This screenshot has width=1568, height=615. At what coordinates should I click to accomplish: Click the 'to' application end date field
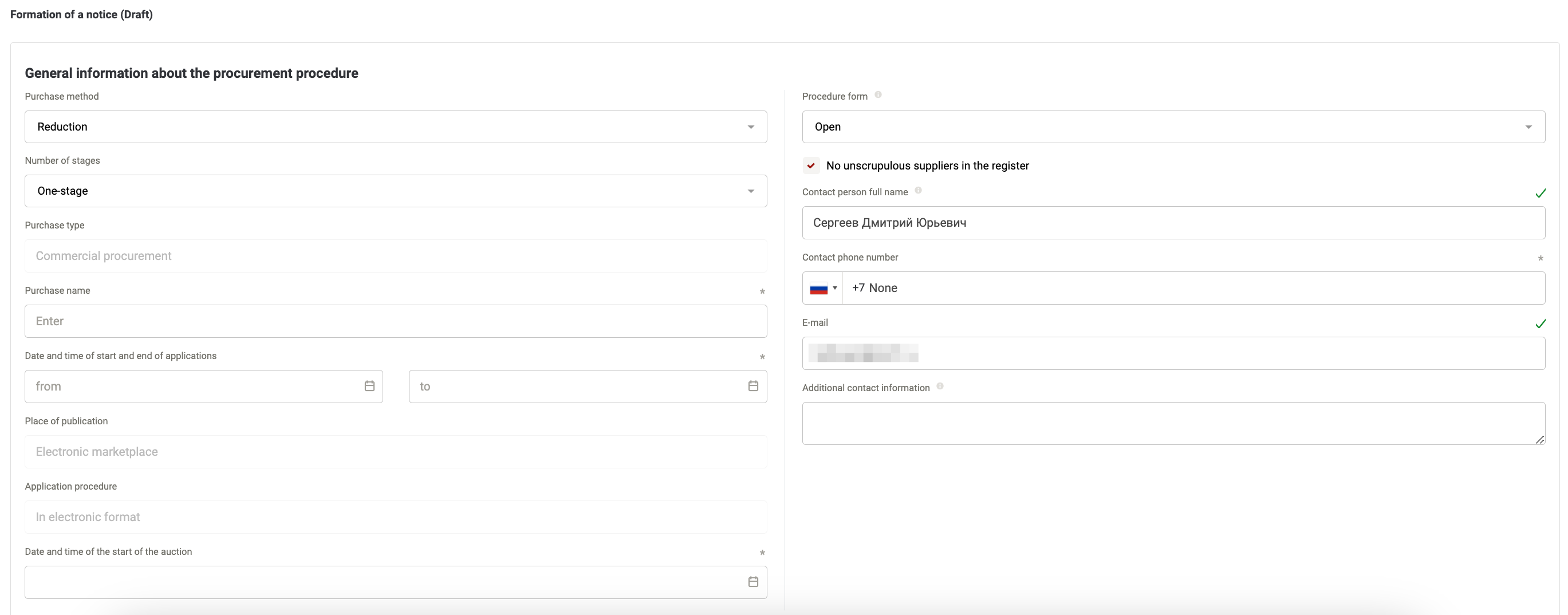(588, 387)
